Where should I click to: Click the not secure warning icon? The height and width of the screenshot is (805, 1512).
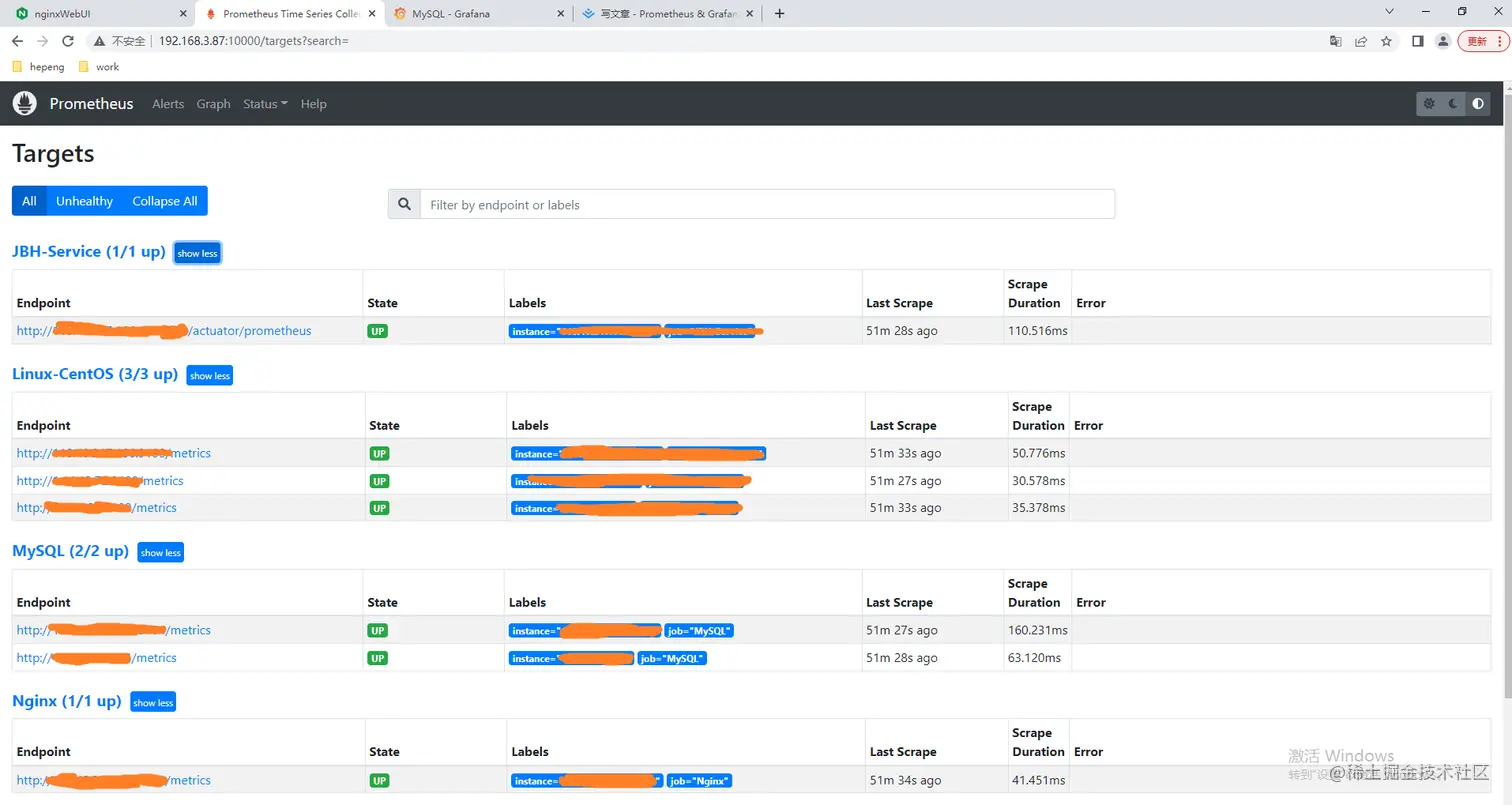(99, 41)
